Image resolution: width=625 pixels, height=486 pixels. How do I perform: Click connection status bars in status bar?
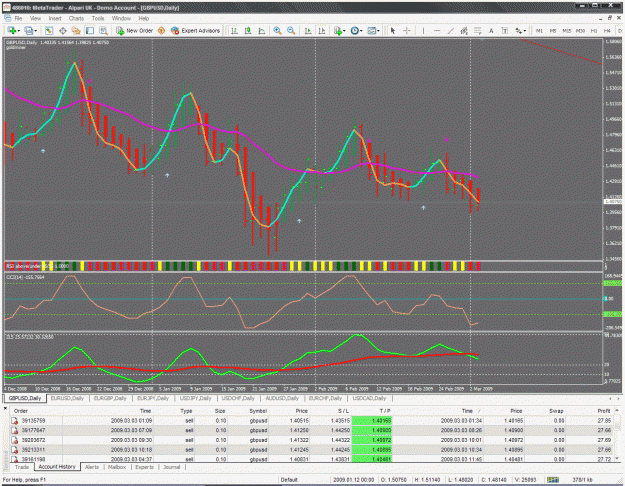tap(552, 480)
